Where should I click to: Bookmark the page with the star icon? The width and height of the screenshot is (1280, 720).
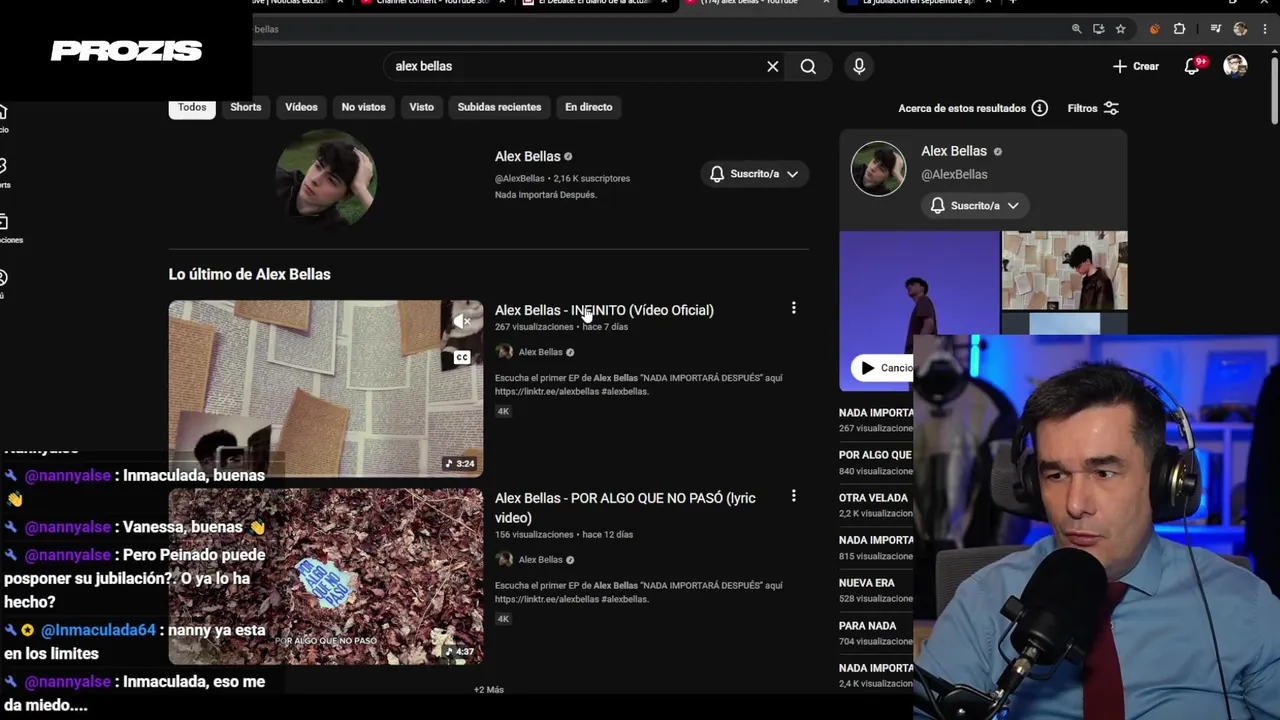coord(1121,29)
